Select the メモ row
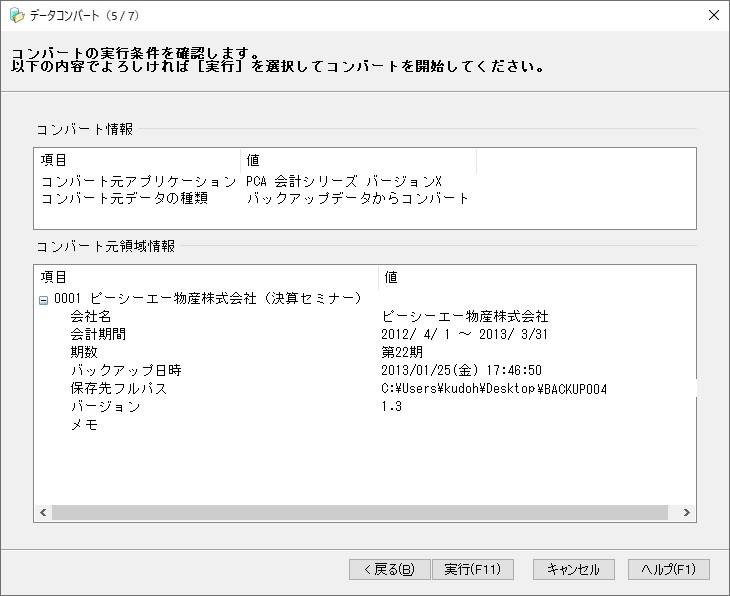 click(82, 425)
